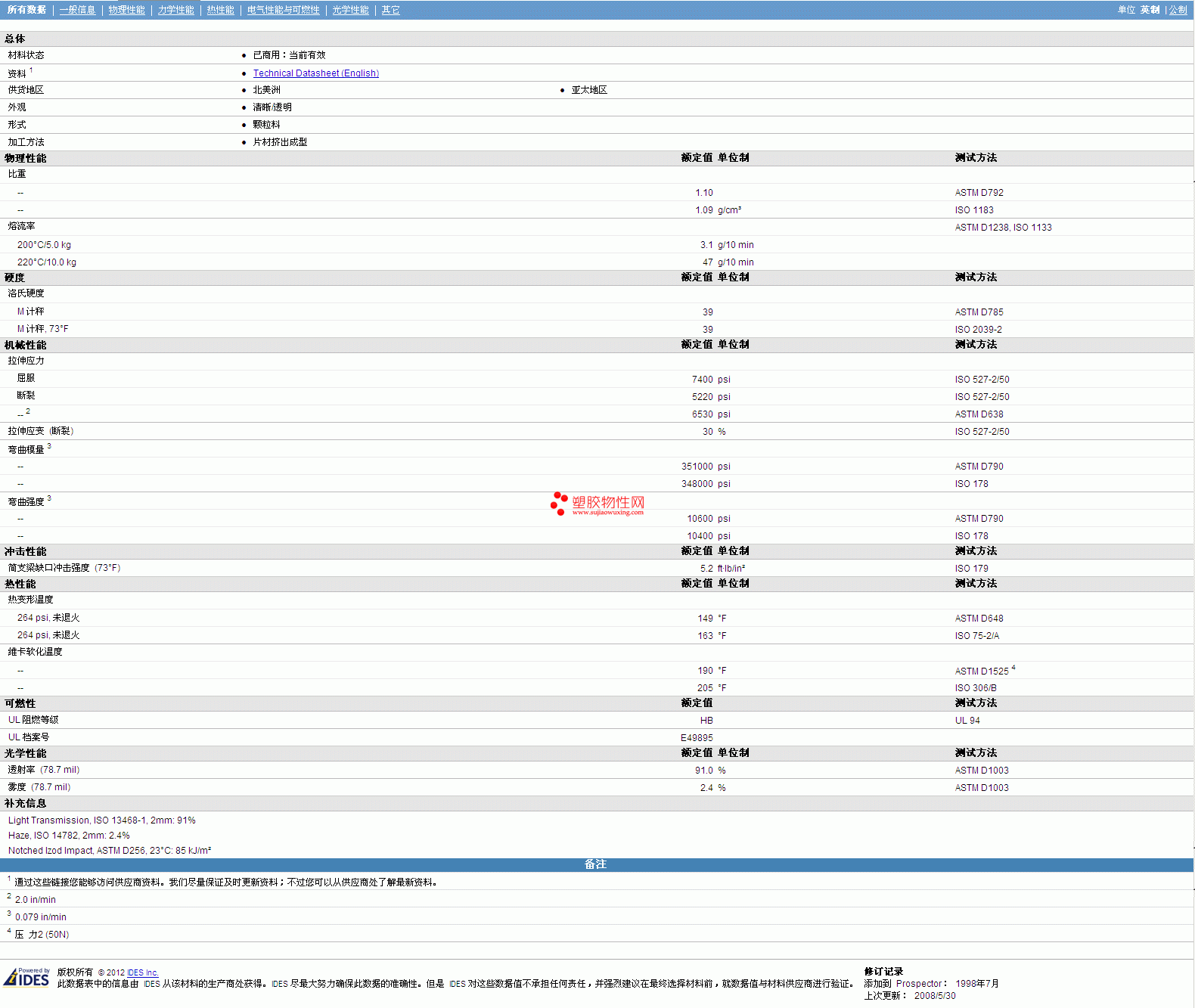Click the UL 阻燃等级 property label
This screenshot has width=1195, height=1008.
[33, 720]
